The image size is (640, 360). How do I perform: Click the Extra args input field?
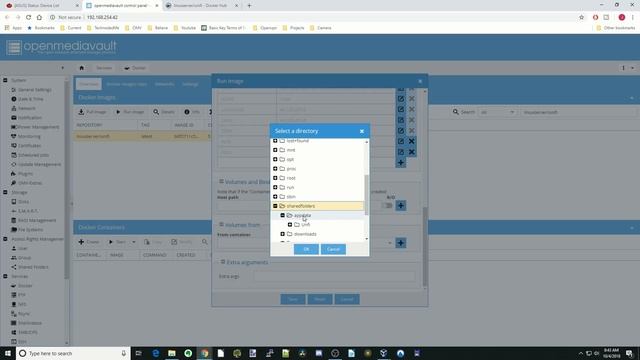(335, 276)
